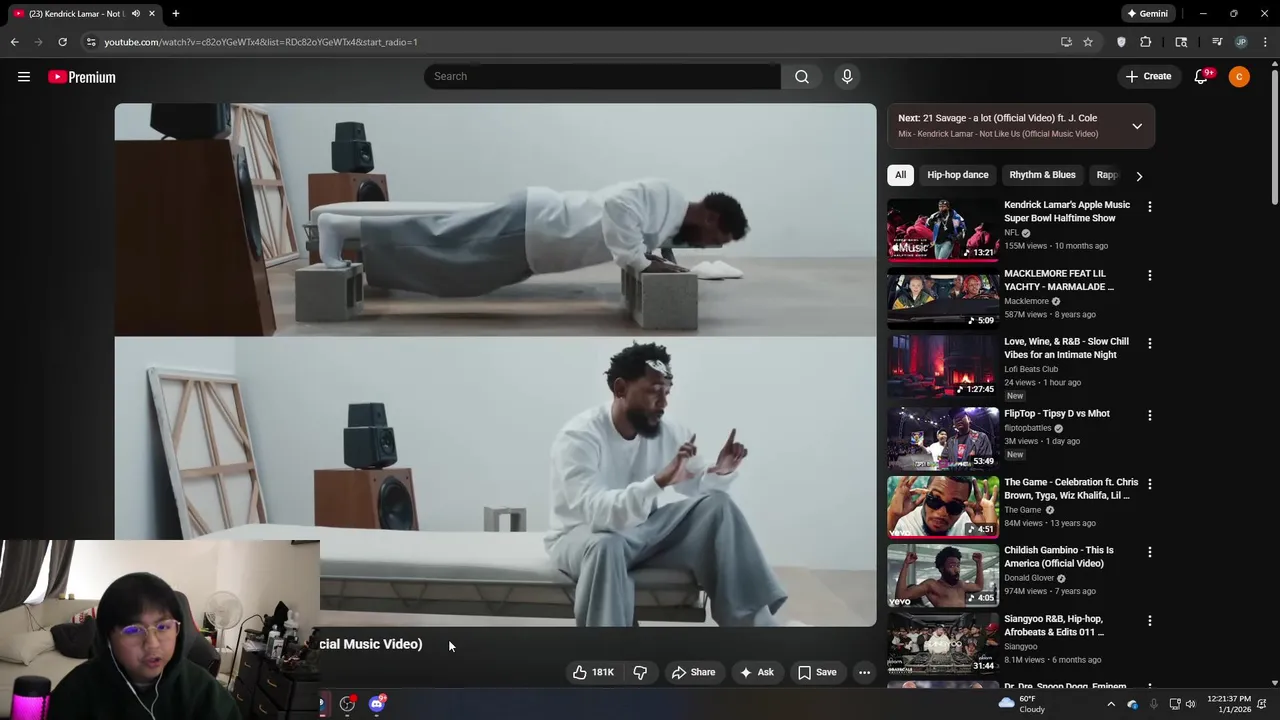Open options for Love, Wine, & R&B video

1150,343
